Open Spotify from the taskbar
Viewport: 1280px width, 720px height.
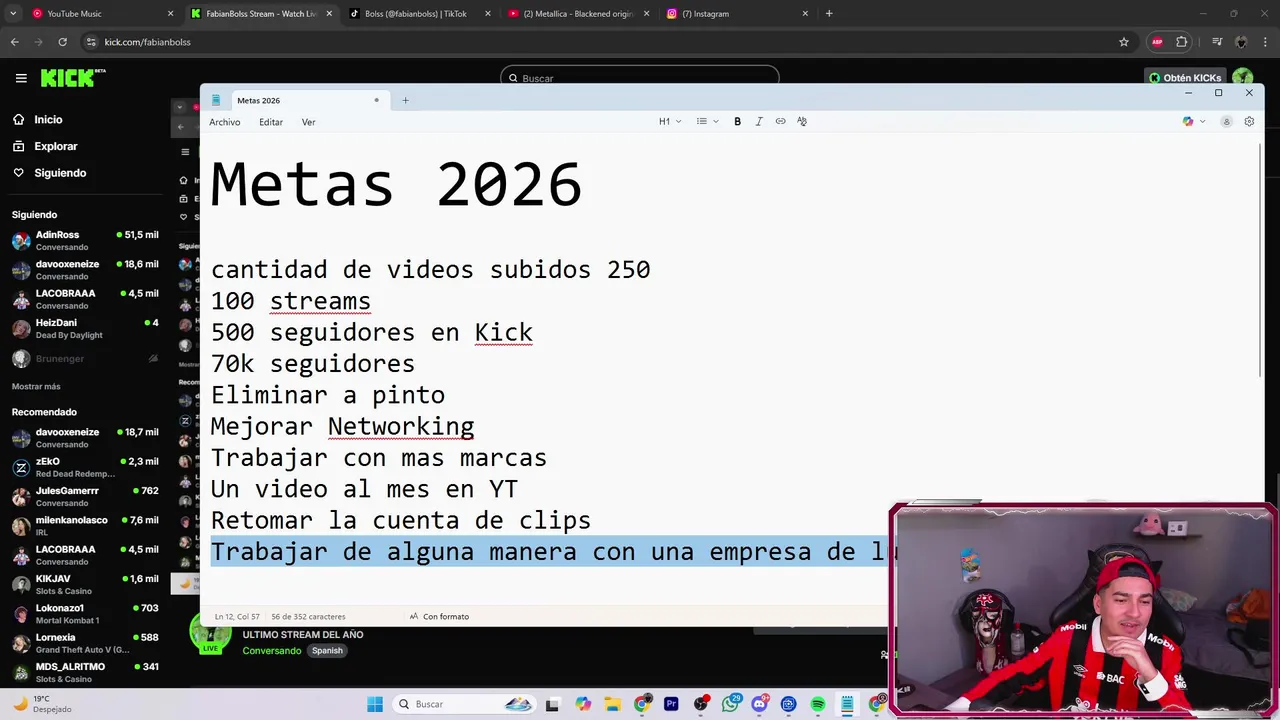click(x=817, y=704)
